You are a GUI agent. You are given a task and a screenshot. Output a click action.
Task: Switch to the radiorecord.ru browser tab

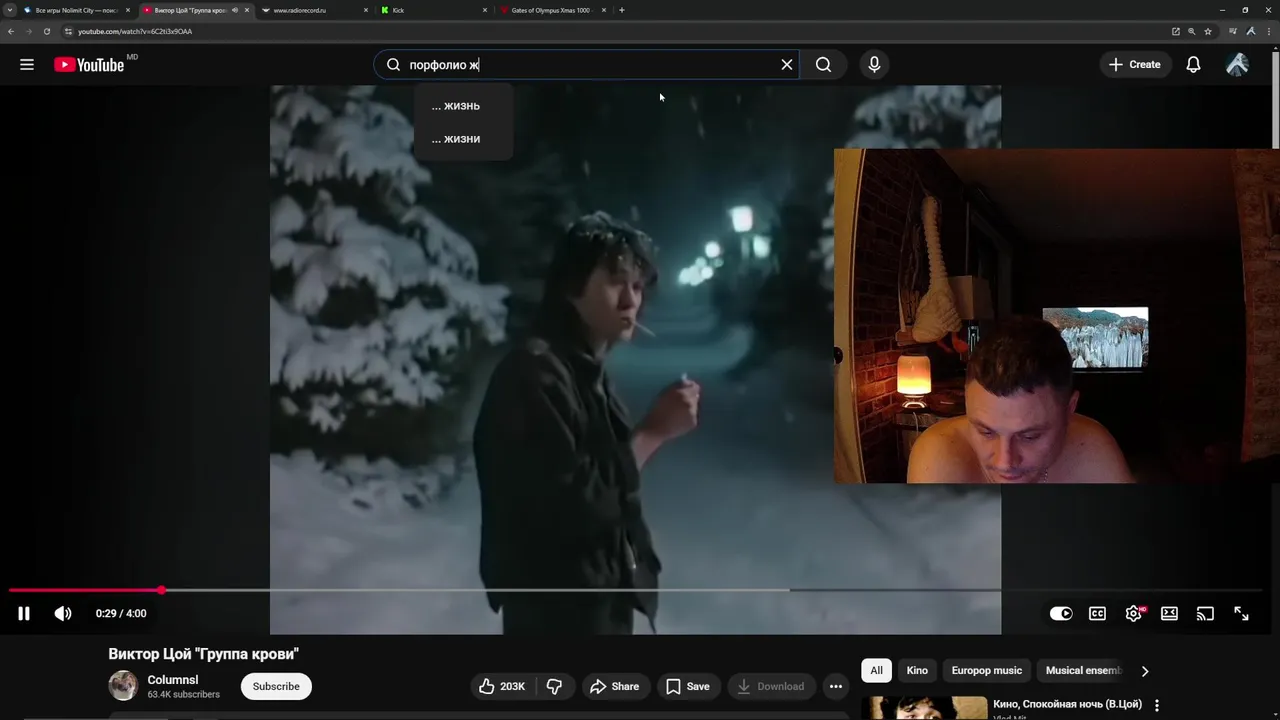(x=315, y=10)
